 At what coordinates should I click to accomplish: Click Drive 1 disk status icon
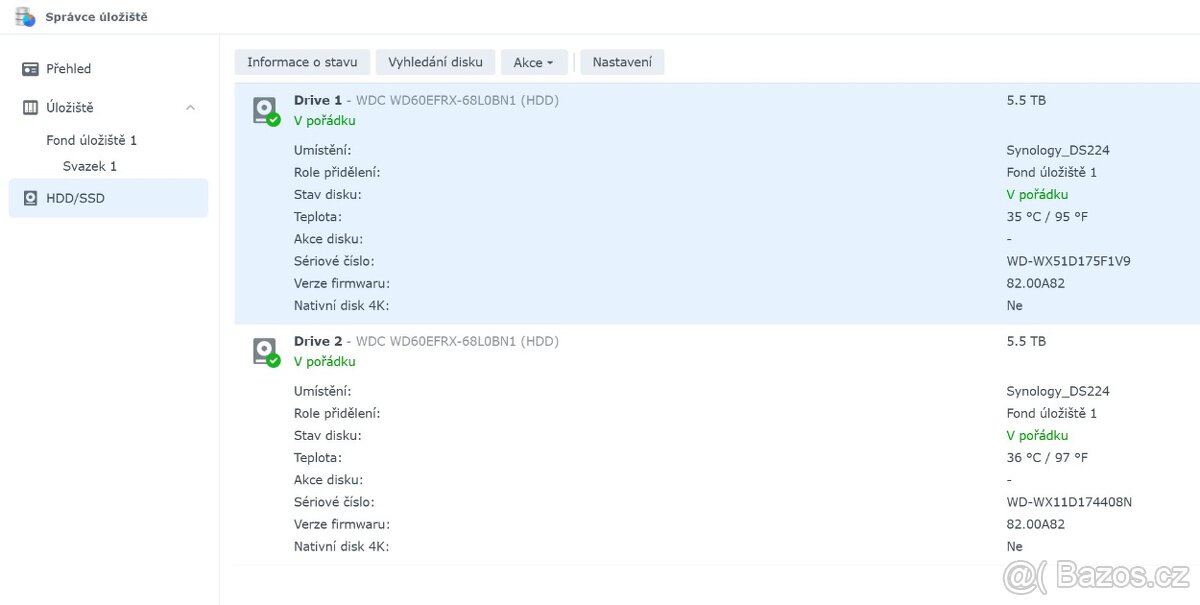tap(265, 110)
